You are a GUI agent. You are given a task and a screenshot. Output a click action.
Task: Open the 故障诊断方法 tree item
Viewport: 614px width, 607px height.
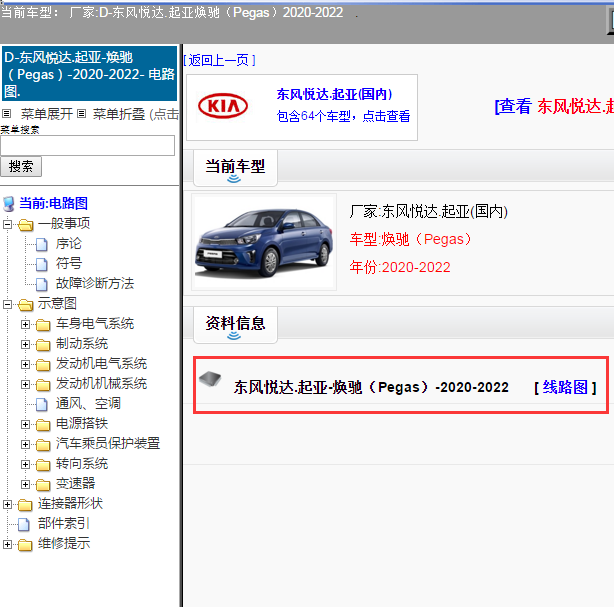tap(95, 284)
